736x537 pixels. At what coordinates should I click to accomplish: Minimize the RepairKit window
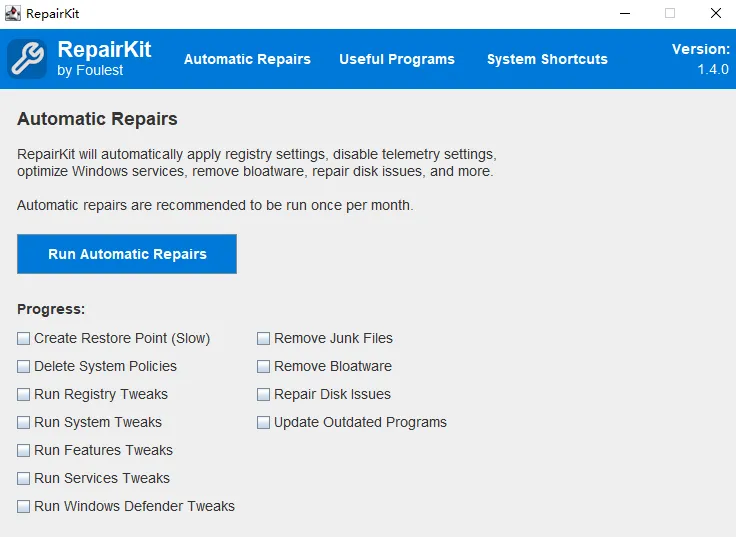point(624,14)
